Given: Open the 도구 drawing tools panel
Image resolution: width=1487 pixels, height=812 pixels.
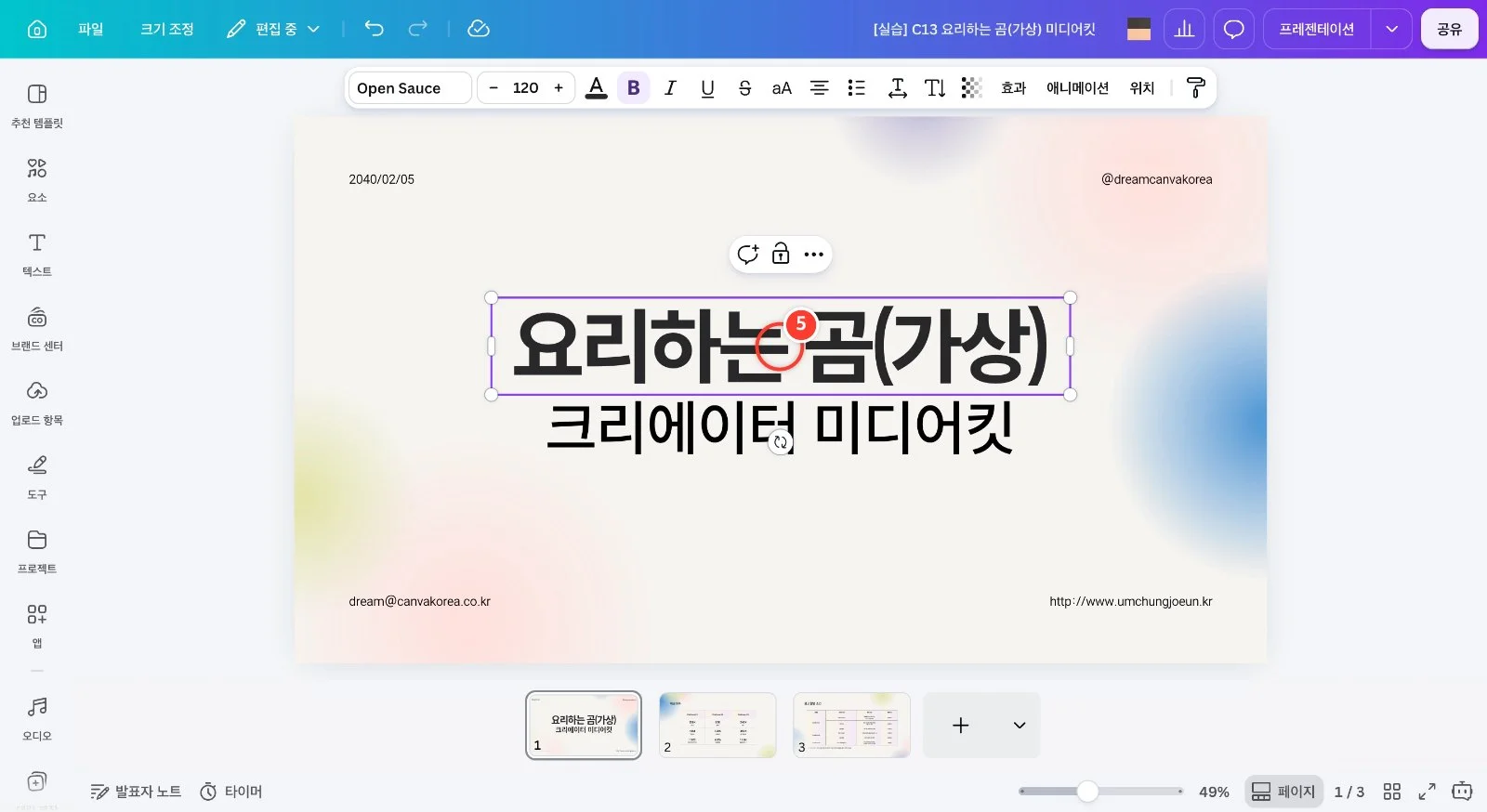Looking at the screenshot, I should coord(37,478).
